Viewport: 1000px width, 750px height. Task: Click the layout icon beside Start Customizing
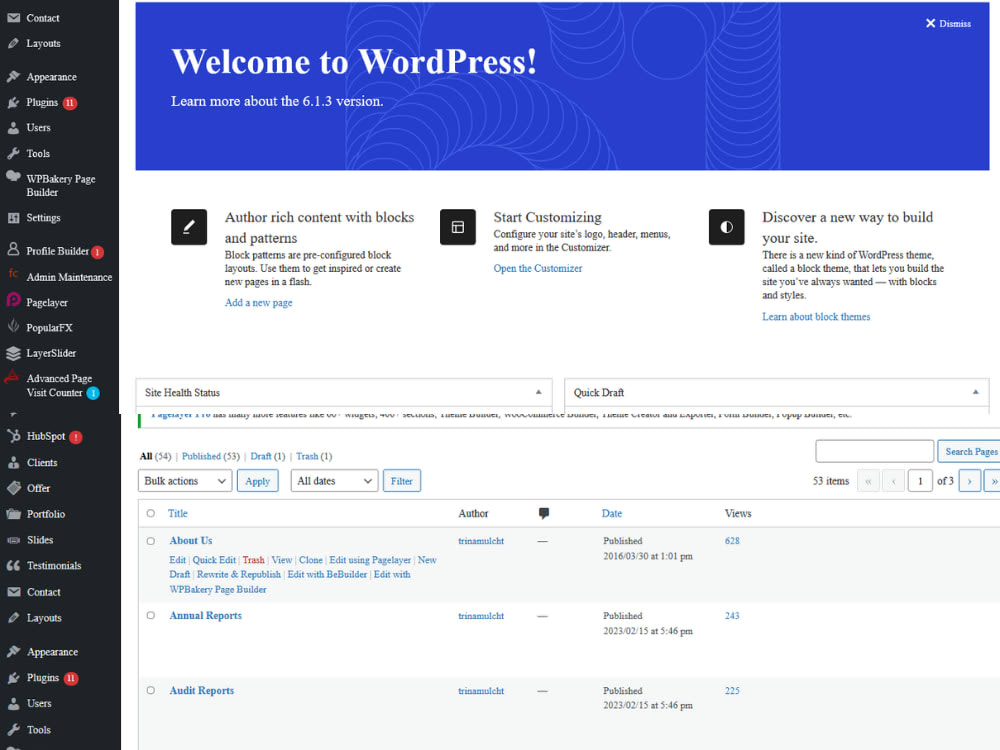coord(458,227)
